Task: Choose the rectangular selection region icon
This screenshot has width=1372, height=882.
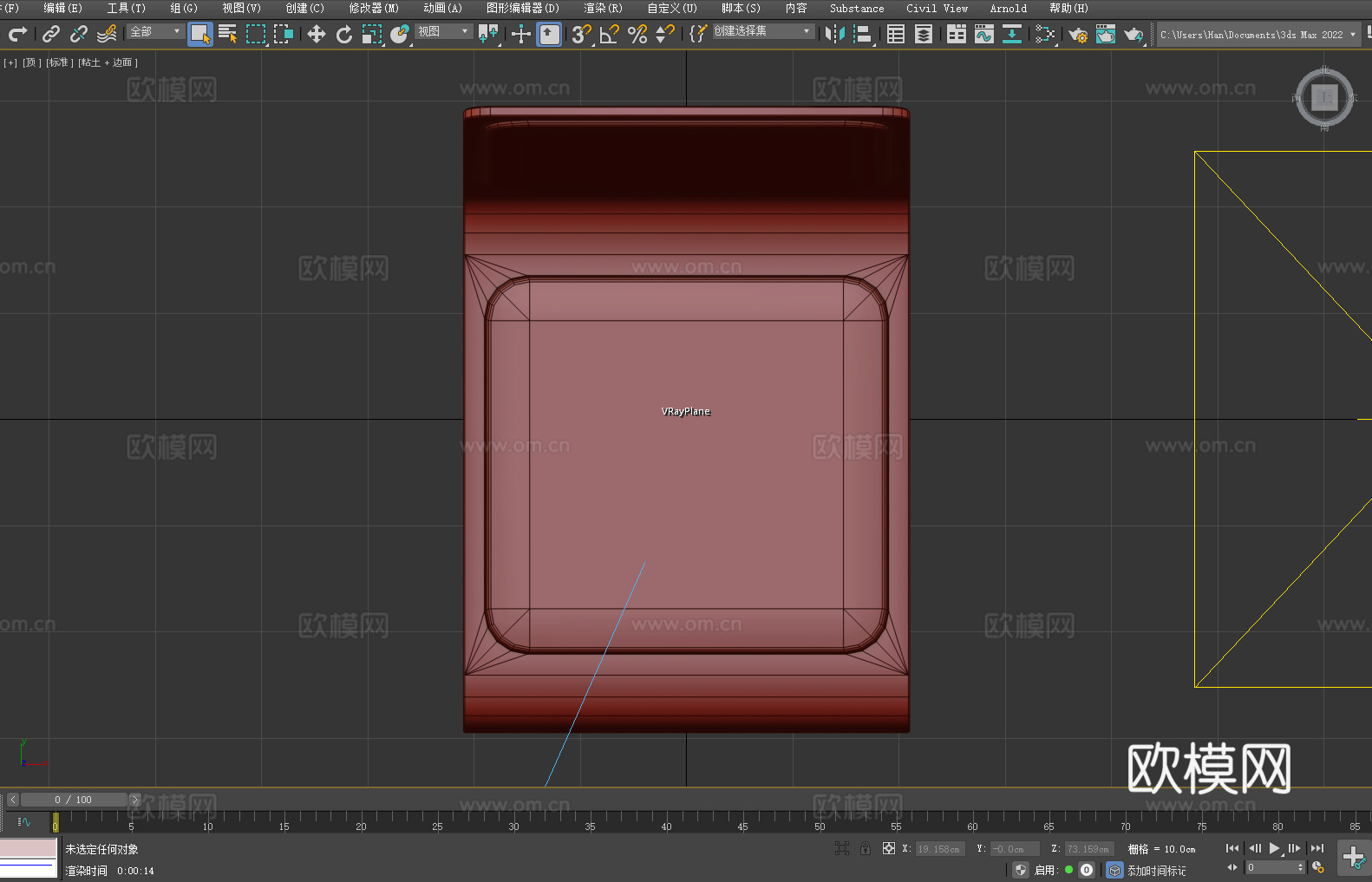Action: click(x=256, y=34)
